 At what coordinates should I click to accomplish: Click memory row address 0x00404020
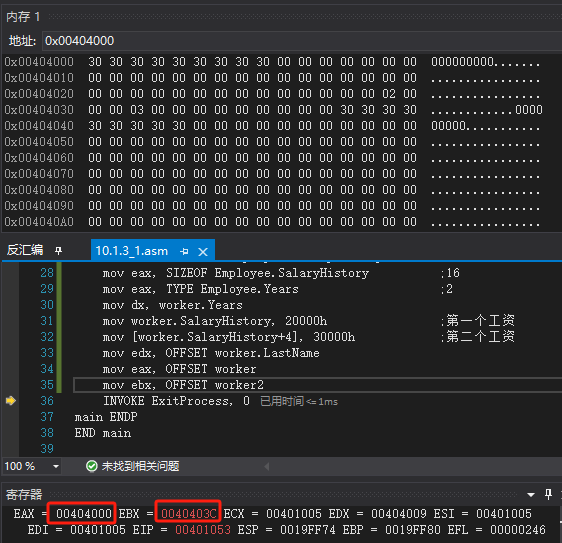pos(39,94)
